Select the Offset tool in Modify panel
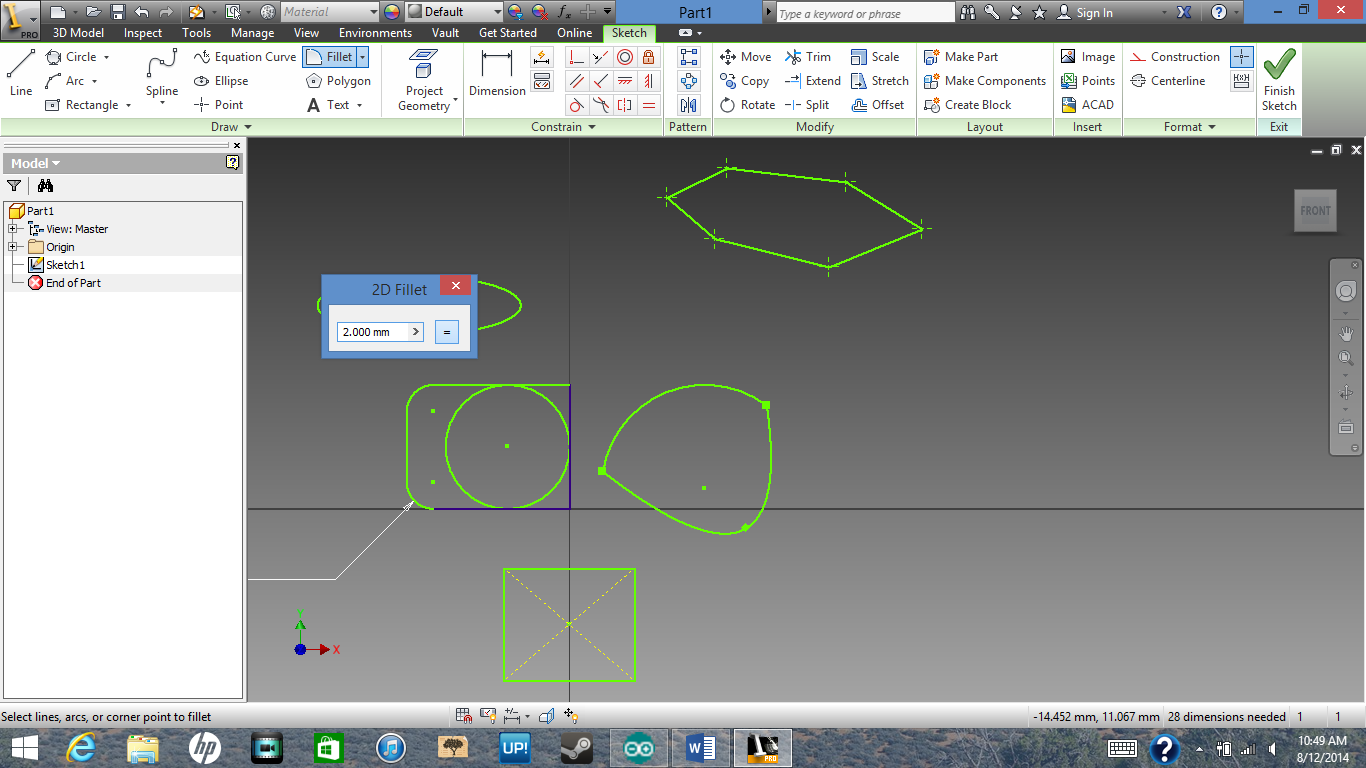Image resolution: width=1366 pixels, height=768 pixels. coord(878,105)
